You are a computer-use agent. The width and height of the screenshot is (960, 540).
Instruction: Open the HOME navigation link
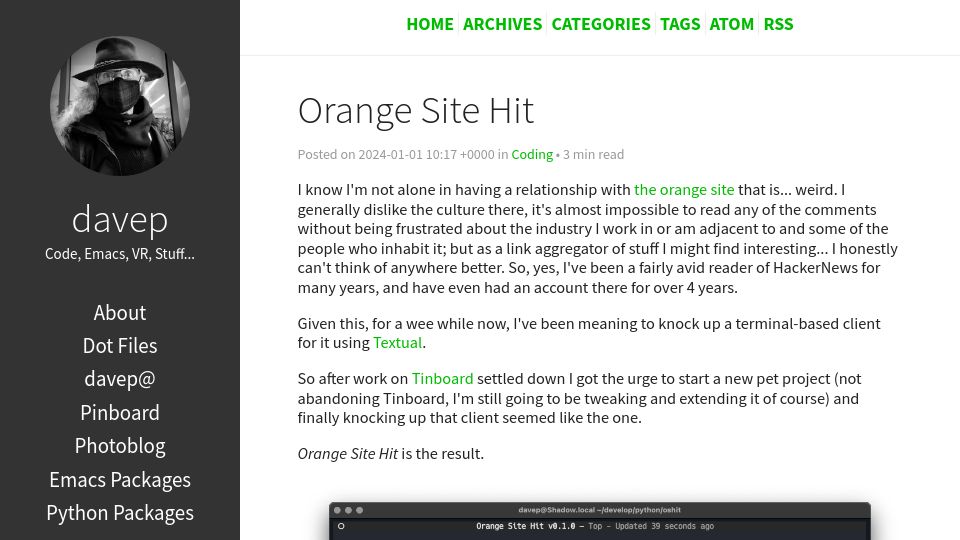[x=430, y=24]
